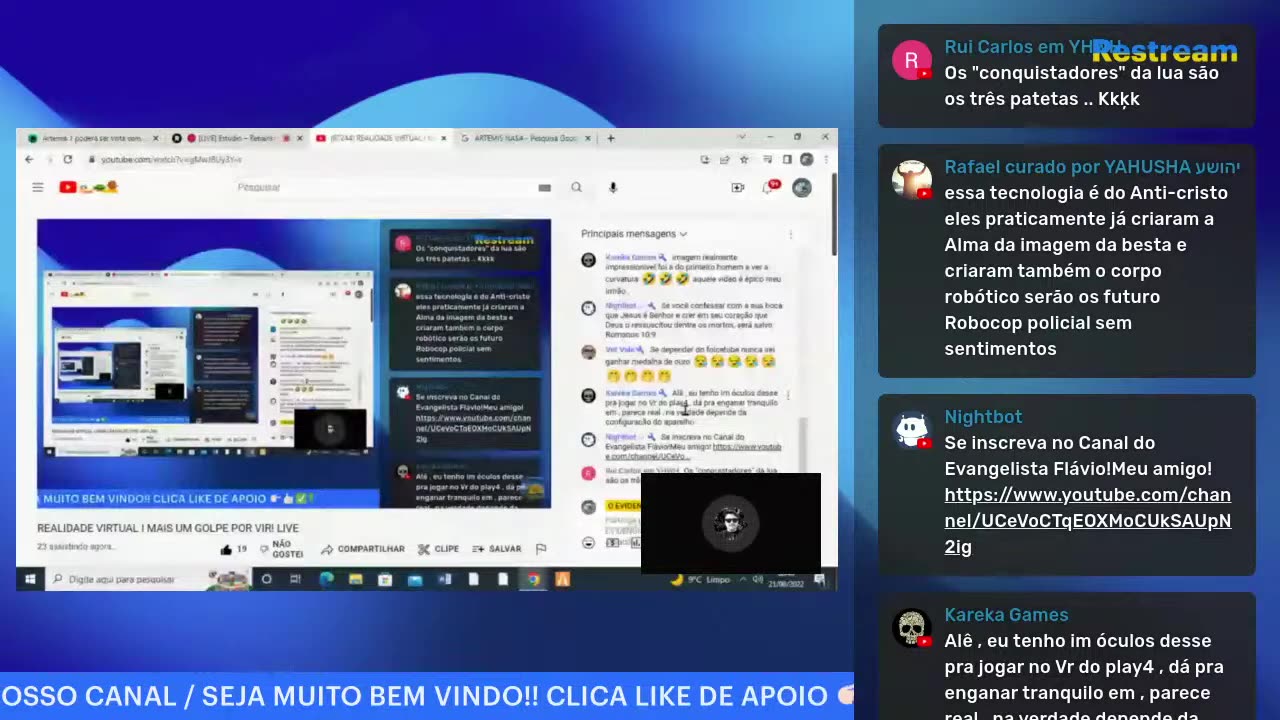Click the YouTube page vertical scrollbar

833,215
